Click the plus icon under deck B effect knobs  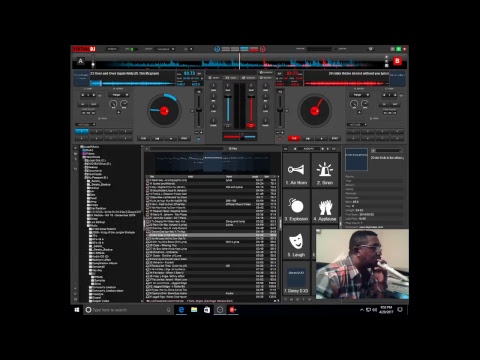pyautogui.click(x=359, y=112)
